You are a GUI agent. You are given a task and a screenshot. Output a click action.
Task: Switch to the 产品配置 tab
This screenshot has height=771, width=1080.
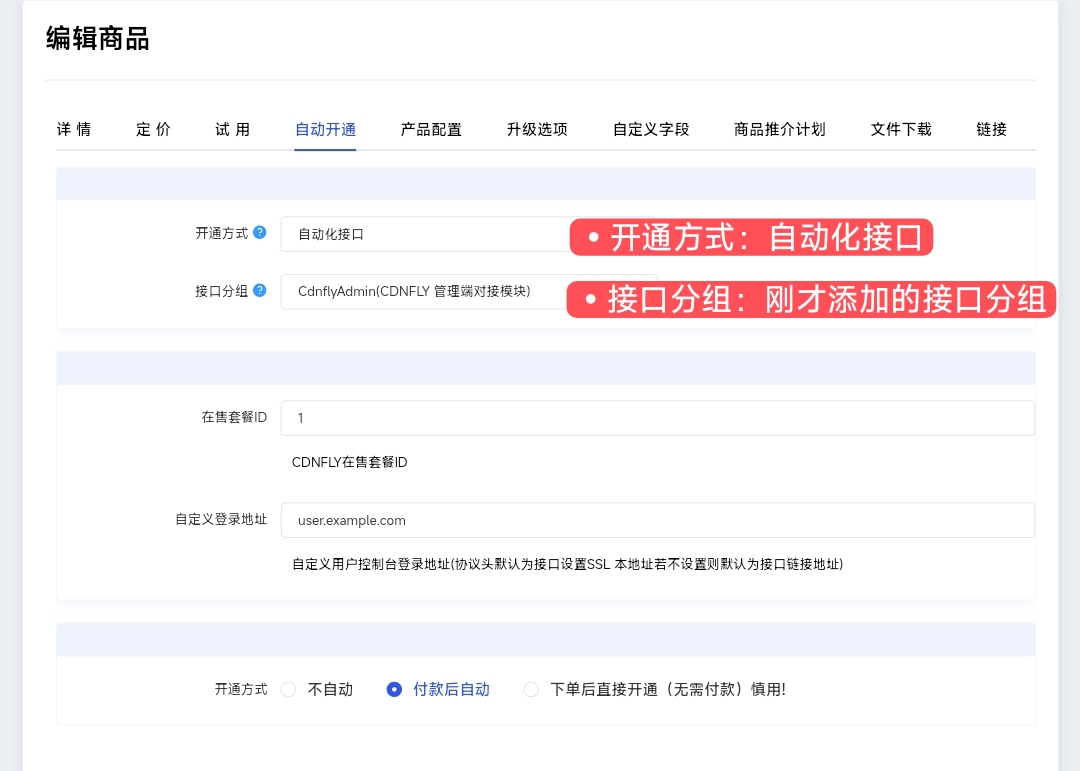(x=431, y=129)
